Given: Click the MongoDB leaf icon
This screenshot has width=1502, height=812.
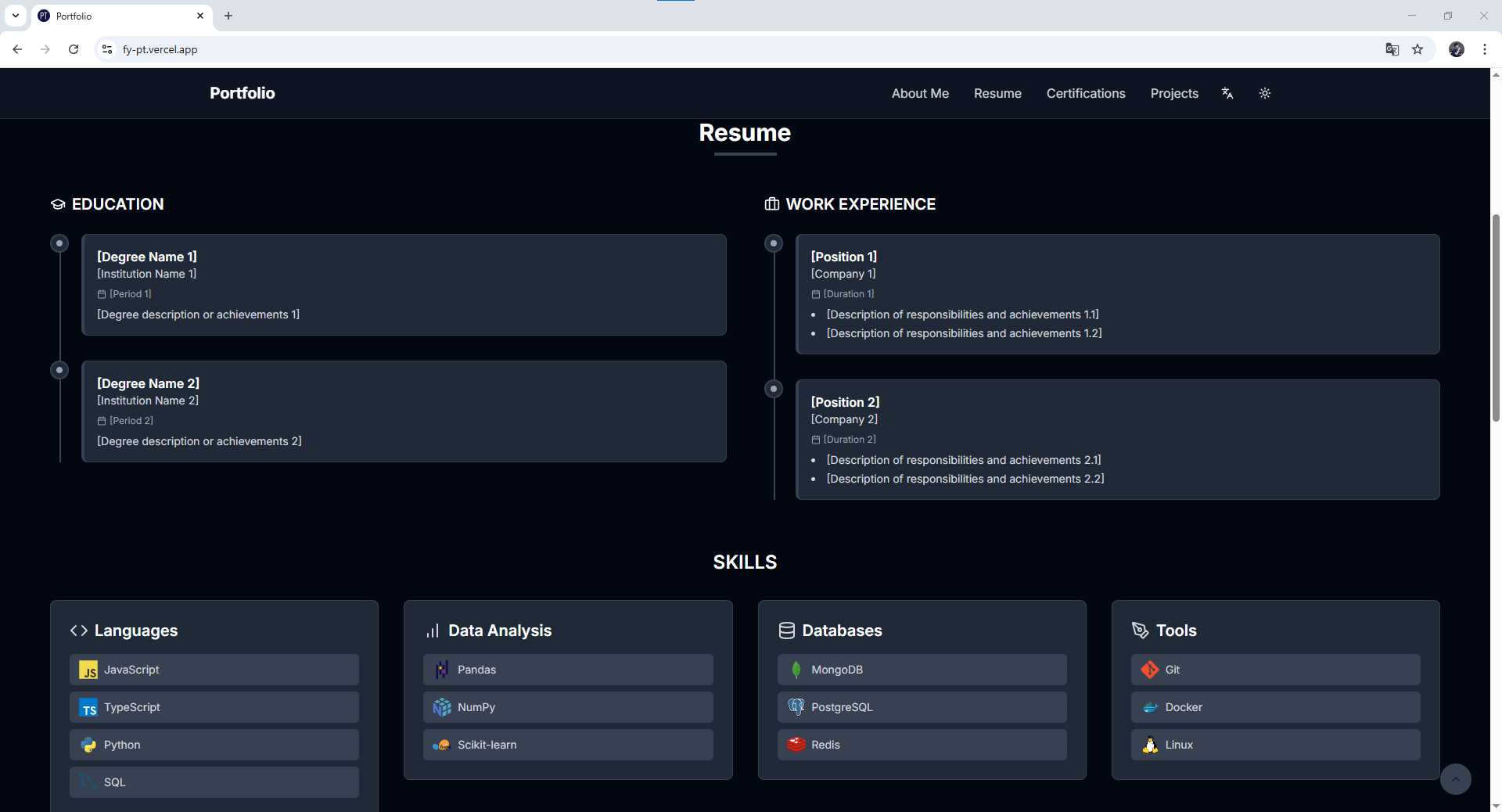Looking at the screenshot, I should coord(796,670).
